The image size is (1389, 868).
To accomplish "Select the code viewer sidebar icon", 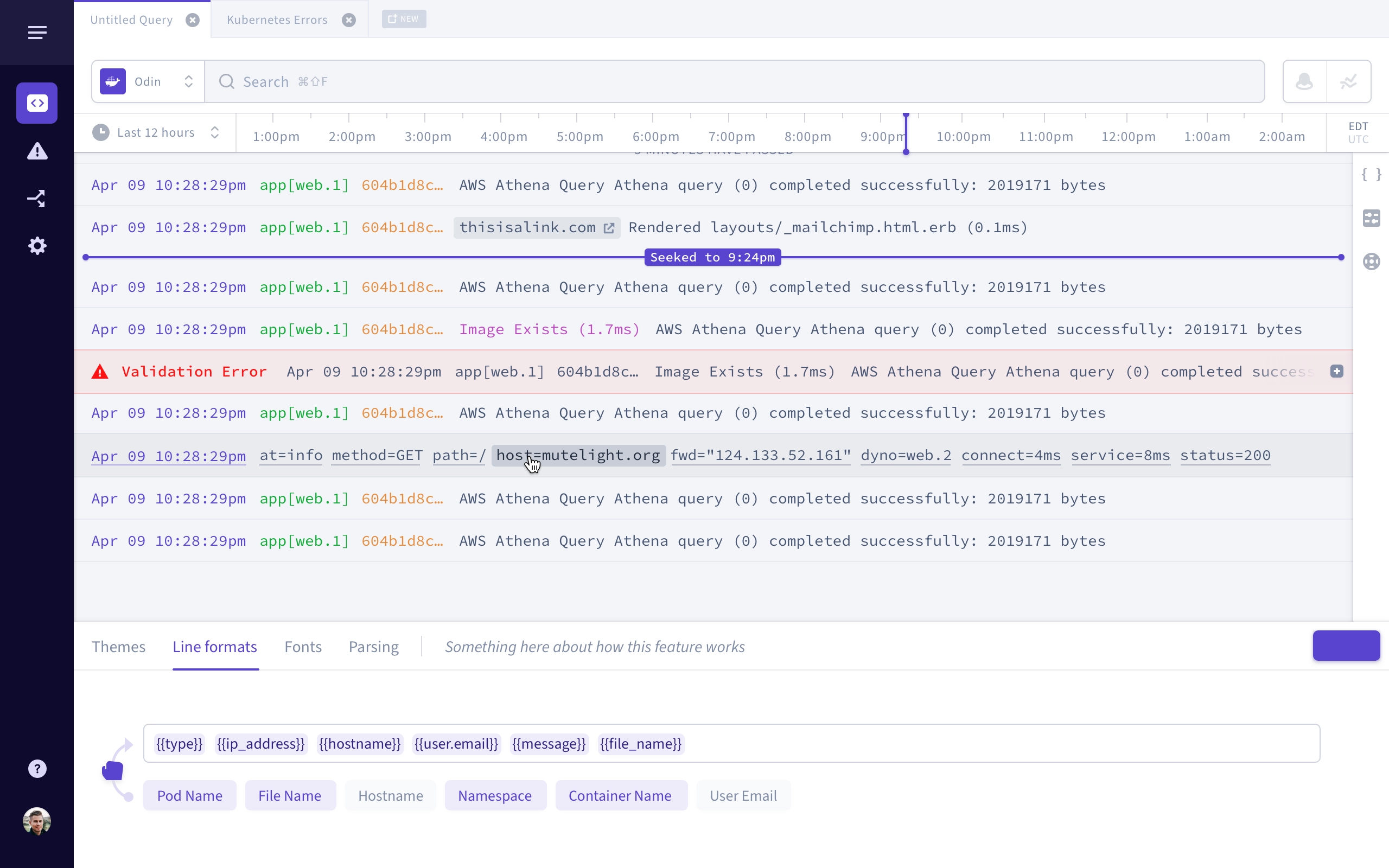I will pos(37,103).
